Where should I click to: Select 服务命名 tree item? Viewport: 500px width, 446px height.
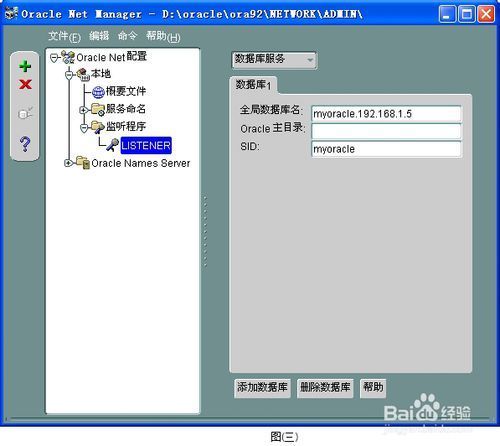pos(126,109)
